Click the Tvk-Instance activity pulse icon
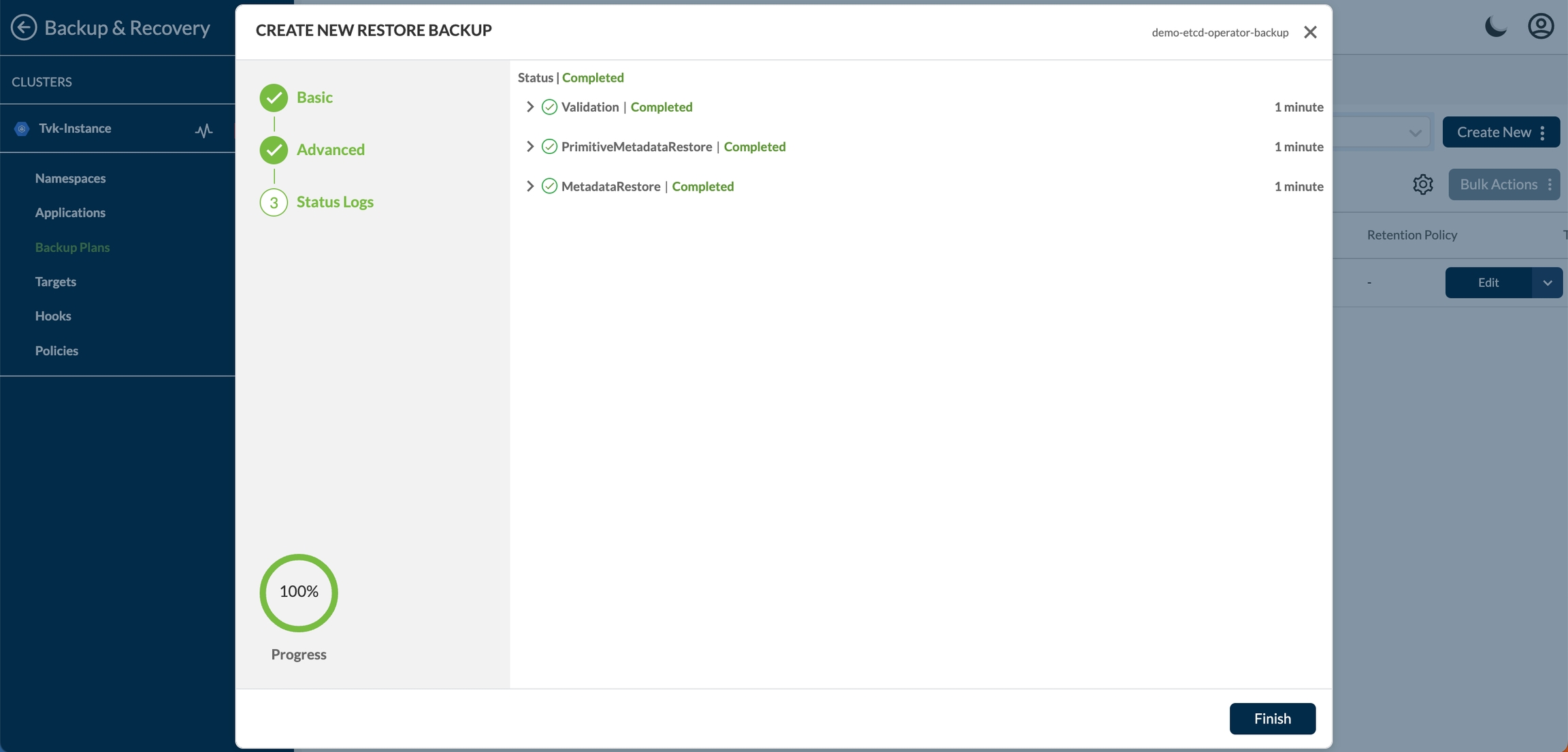Image resolution: width=1568 pixels, height=752 pixels. tap(203, 130)
